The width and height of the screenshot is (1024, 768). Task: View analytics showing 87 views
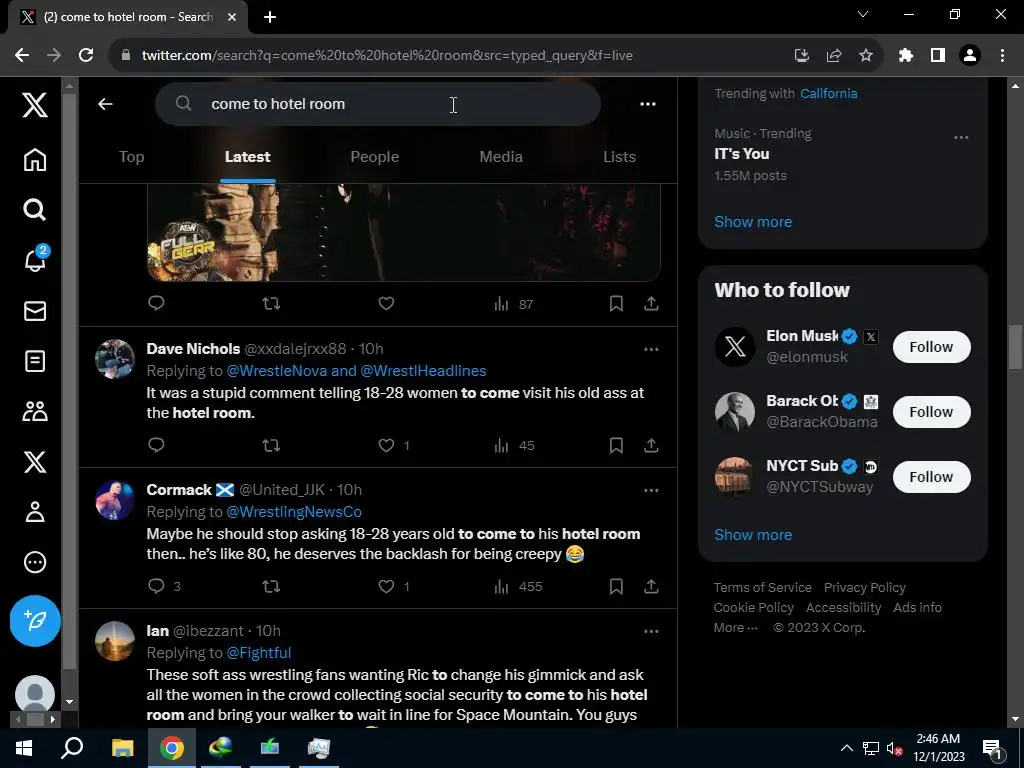[513, 304]
